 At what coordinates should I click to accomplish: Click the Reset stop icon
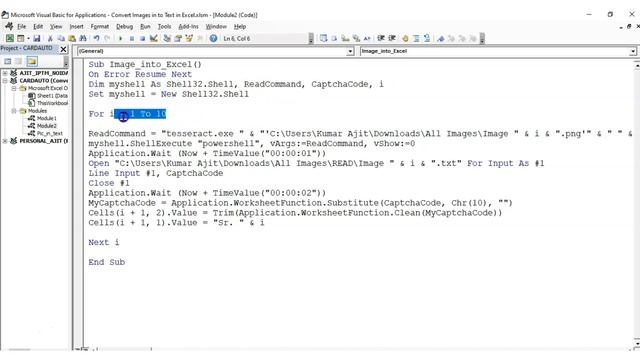point(142,38)
